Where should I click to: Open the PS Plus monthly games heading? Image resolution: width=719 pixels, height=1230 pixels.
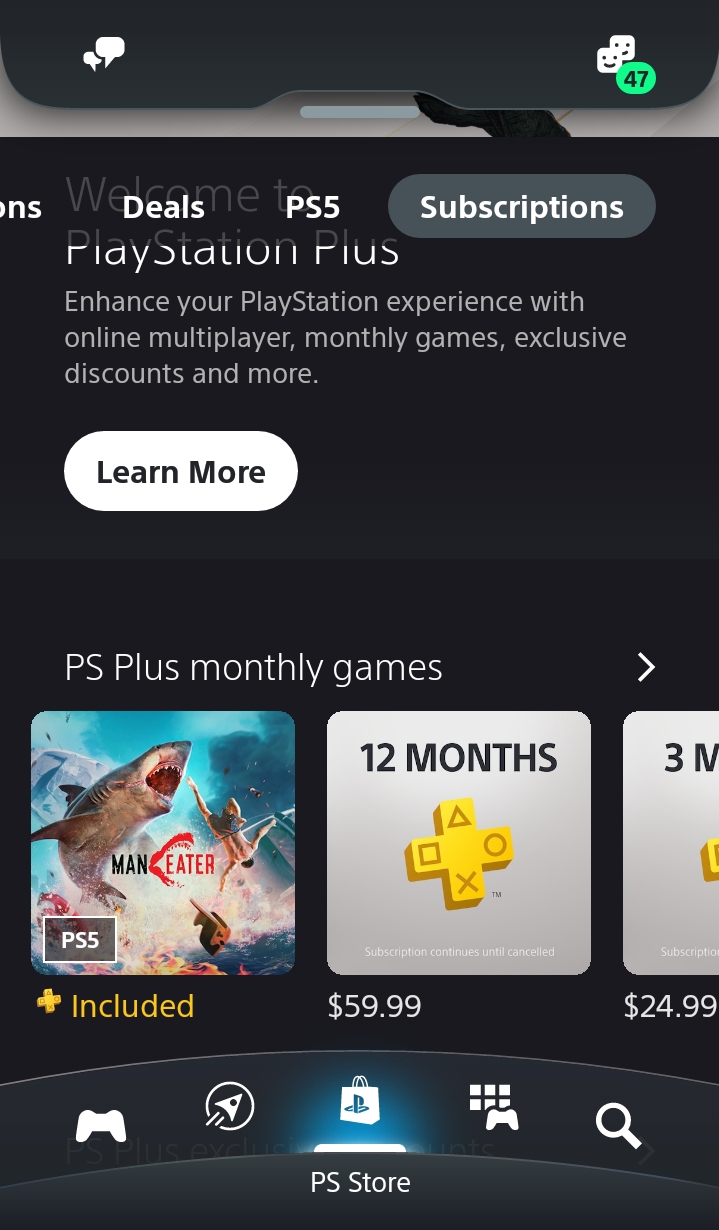coord(253,667)
